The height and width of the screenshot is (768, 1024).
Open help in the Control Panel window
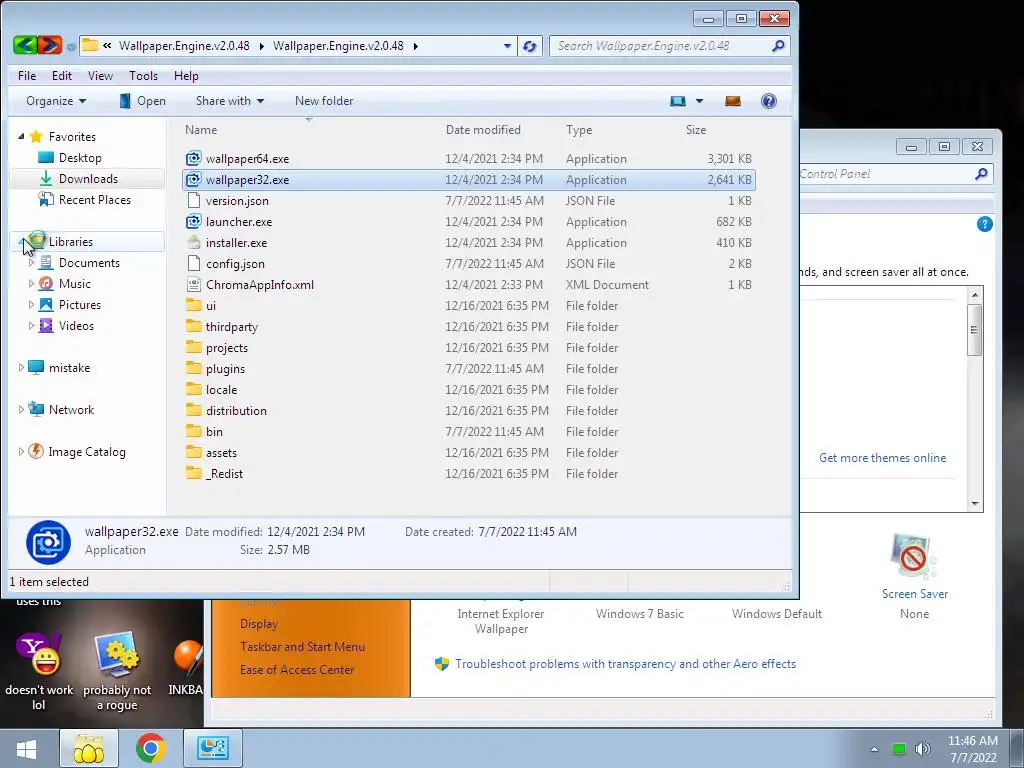pyautogui.click(x=984, y=224)
